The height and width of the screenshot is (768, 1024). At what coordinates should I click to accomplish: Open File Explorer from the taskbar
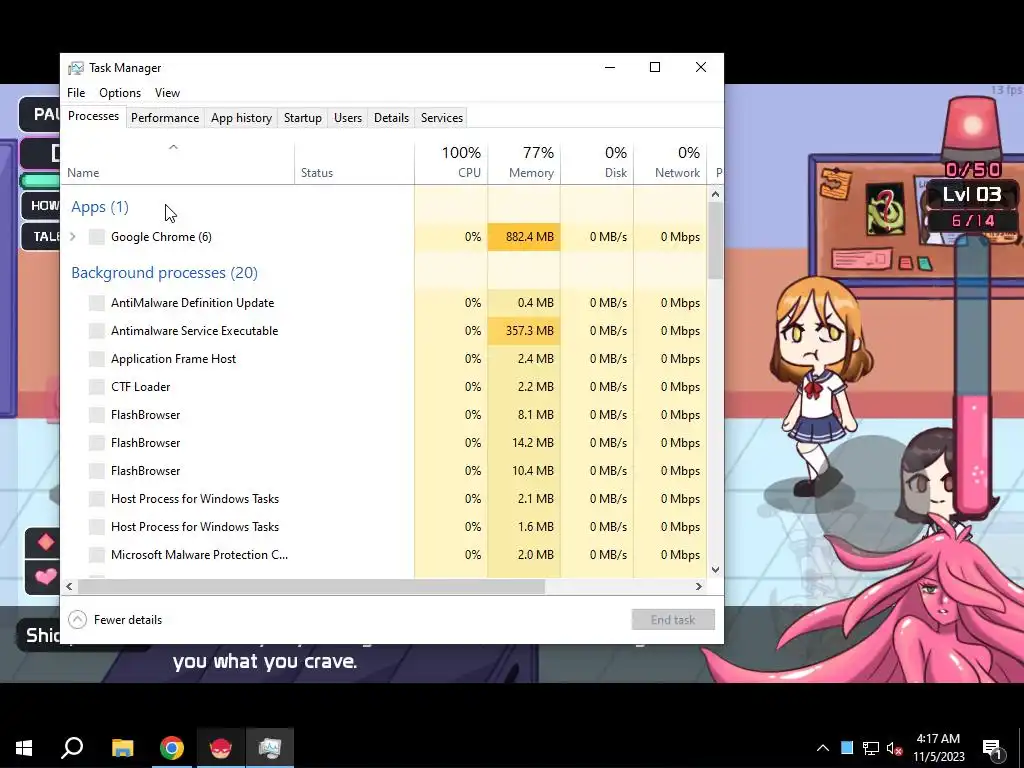pos(122,748)
